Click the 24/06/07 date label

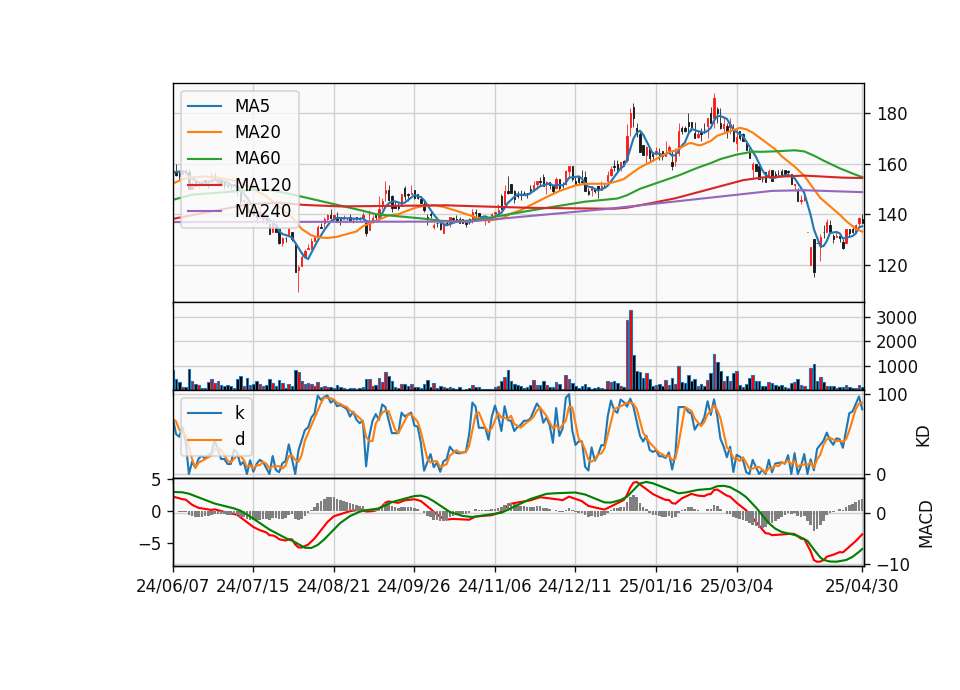[x=173, y=586]
